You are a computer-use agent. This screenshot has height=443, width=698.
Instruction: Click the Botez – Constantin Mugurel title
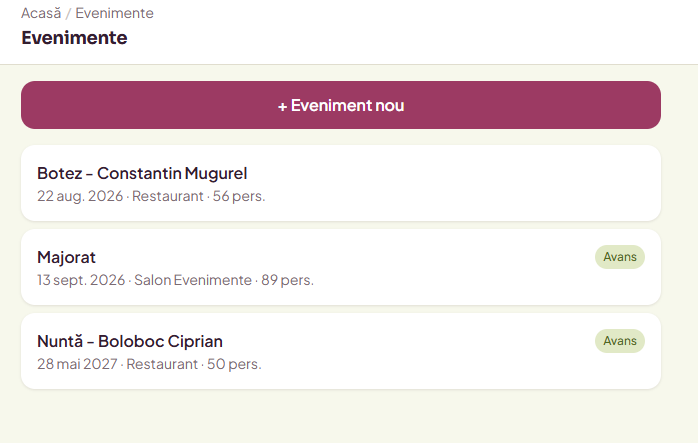tap(142, 173)
